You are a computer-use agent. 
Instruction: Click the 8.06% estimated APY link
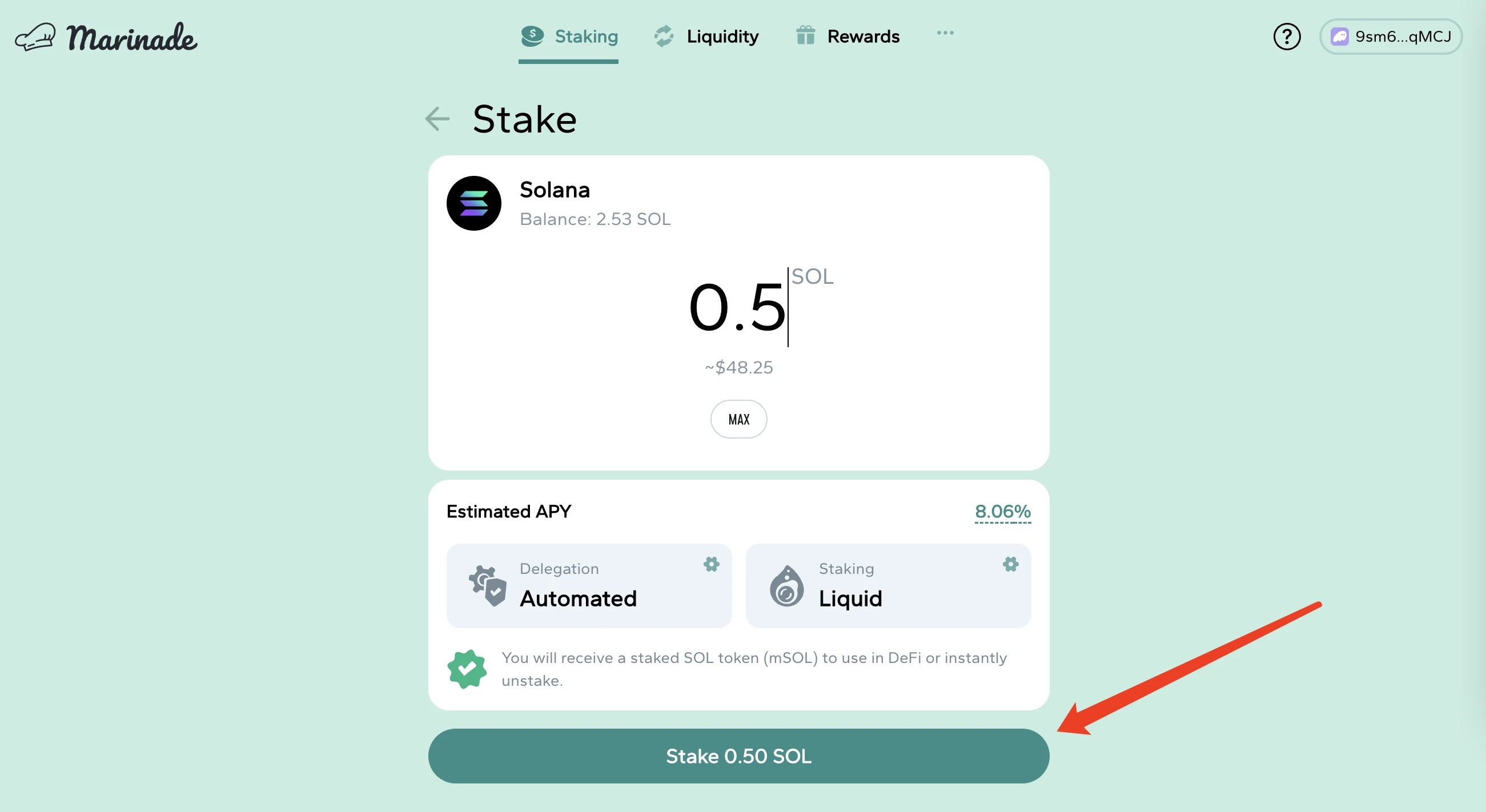(1002, 512)
